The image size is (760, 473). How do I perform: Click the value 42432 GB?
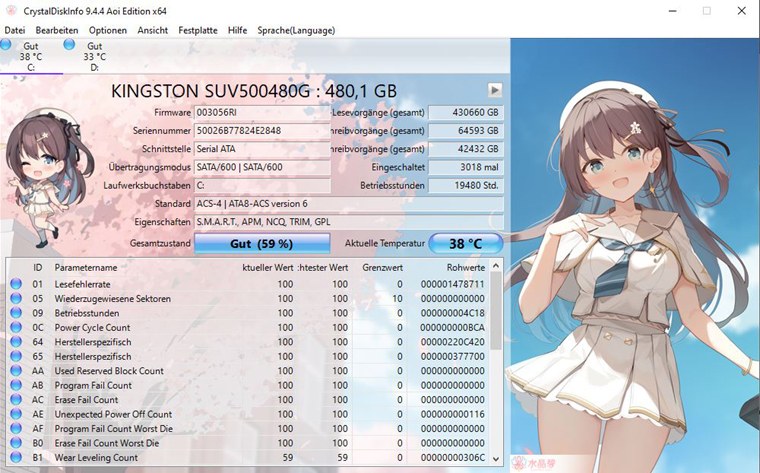point(466,149)
